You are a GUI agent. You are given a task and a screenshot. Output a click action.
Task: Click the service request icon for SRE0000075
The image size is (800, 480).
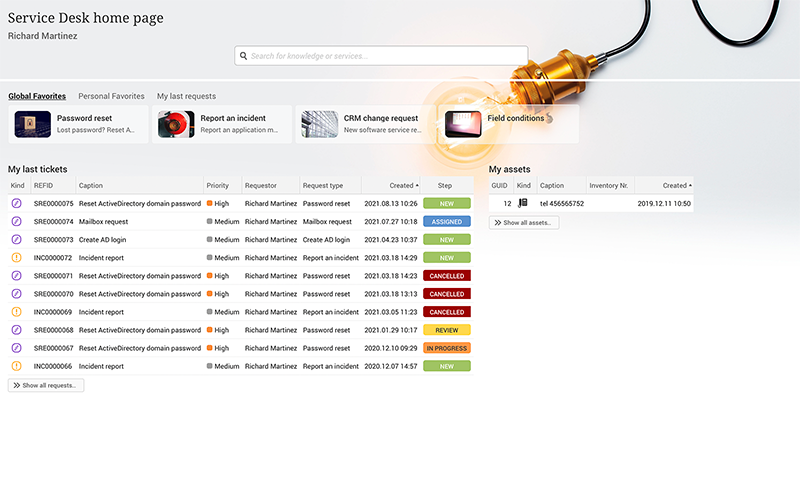pyautogui.click(x=16, y=203)
